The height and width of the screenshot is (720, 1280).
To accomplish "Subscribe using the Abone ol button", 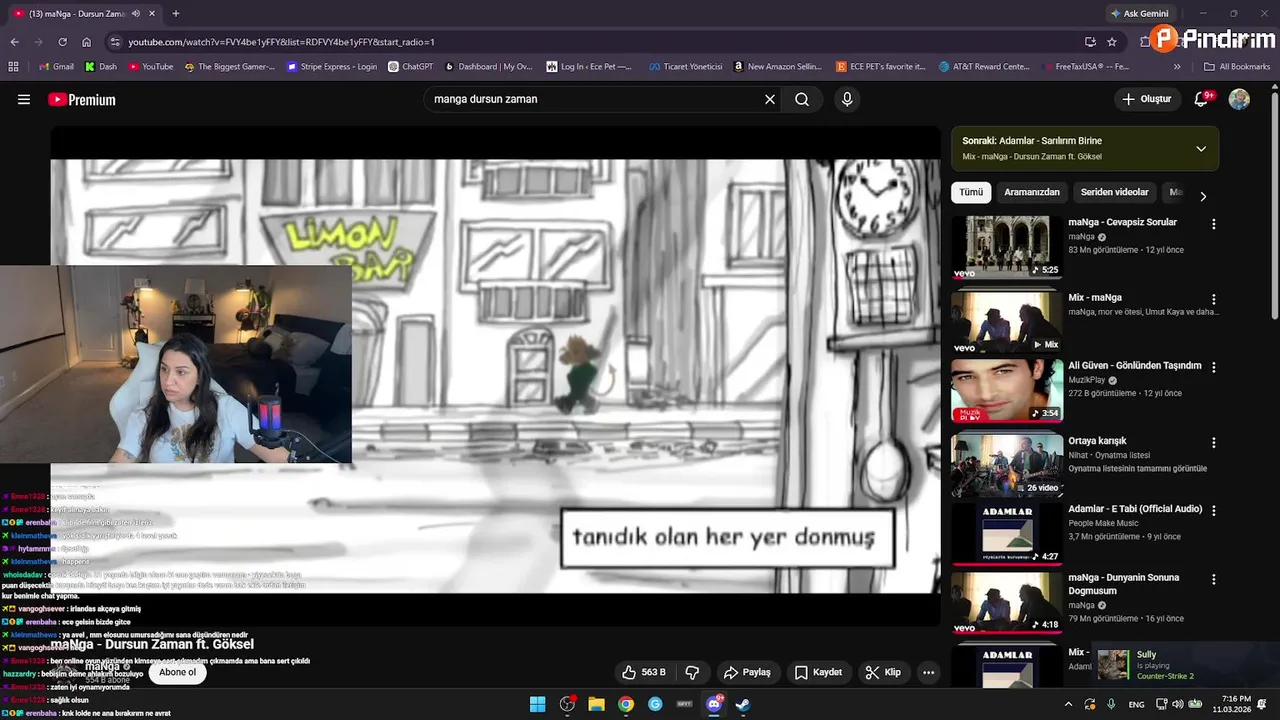I will 177,672.
